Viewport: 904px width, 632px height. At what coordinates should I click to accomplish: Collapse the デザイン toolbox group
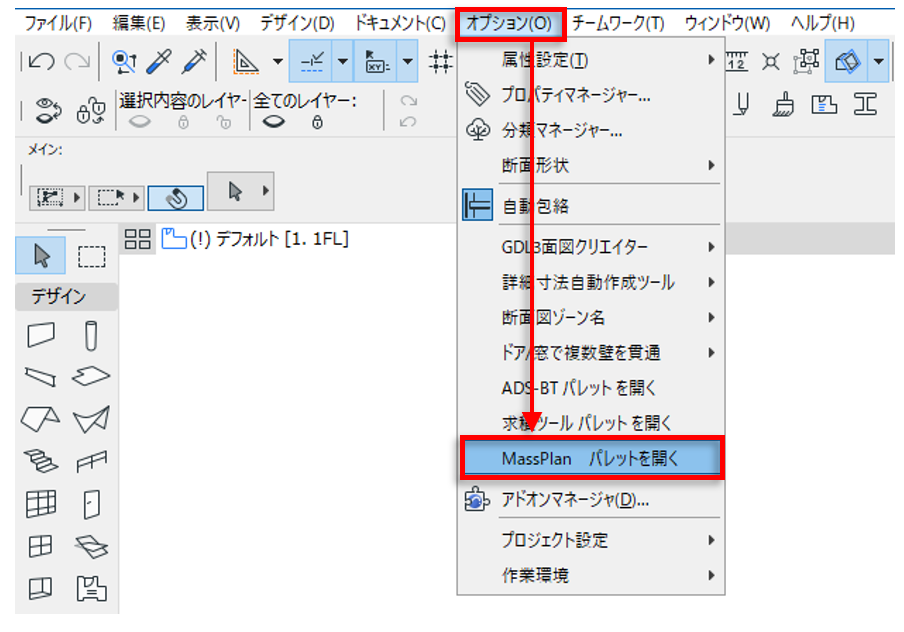point(66,296)
